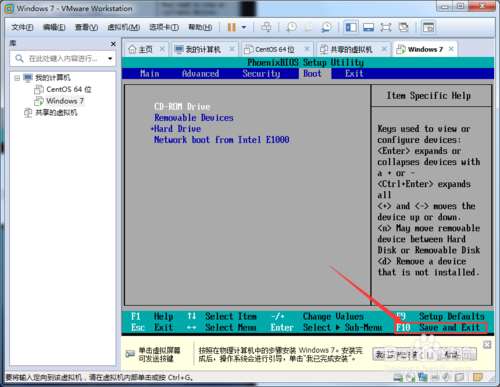Dismiss the installation hint bar
The width and height of the screenshot is (500, 387).
click(x=487, y=345)
